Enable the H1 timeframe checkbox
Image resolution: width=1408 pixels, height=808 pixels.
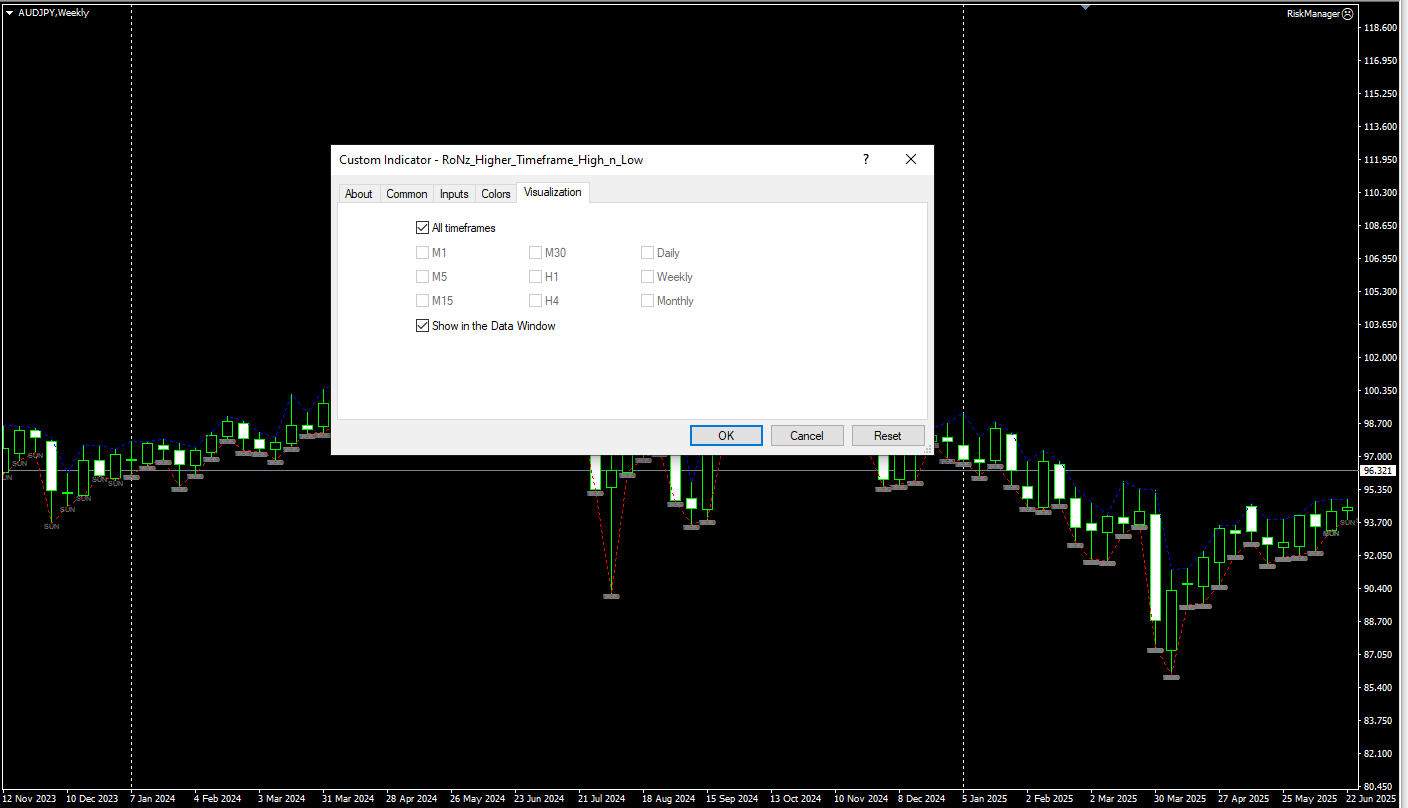(535, 276)
